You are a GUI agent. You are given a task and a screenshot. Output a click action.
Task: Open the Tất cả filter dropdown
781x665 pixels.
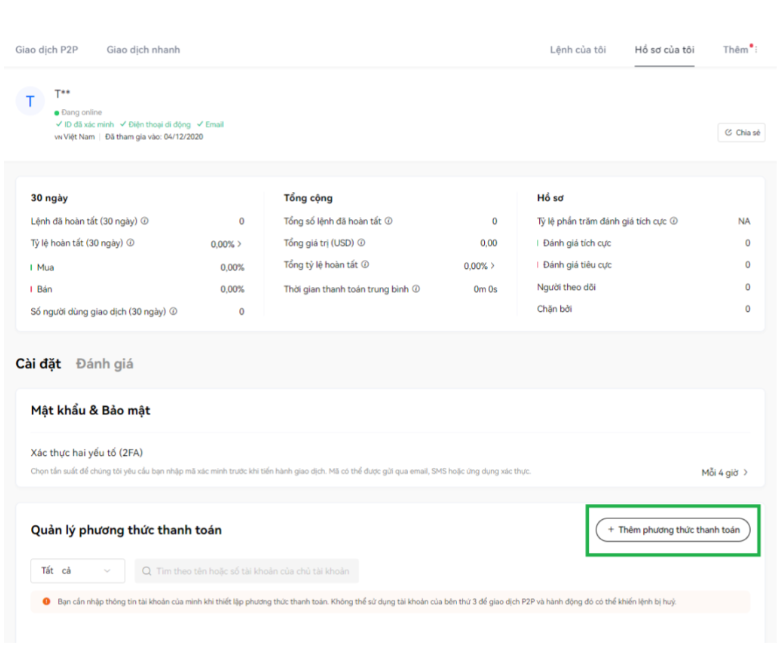76,571
